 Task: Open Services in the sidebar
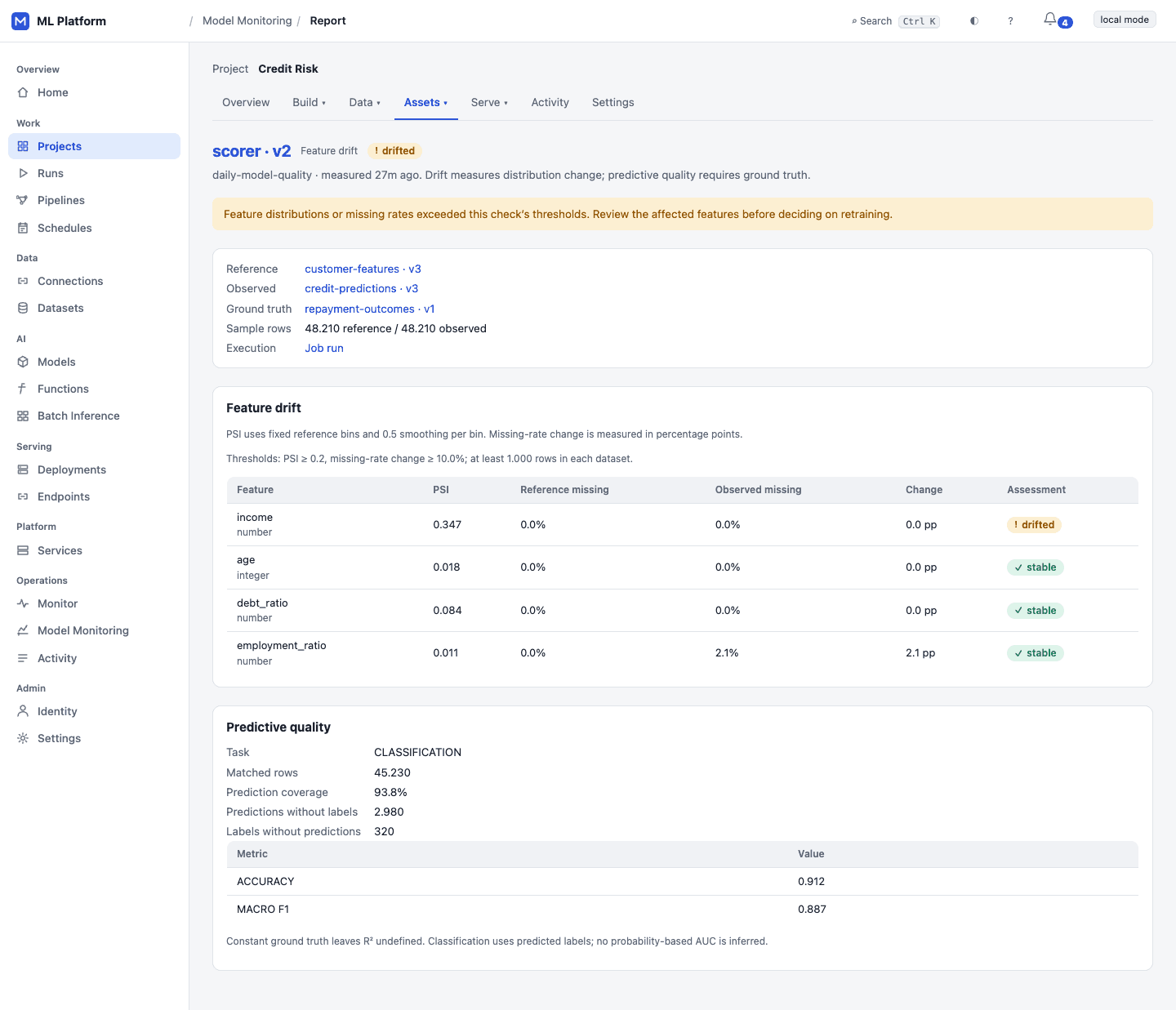[x=94, y=550]
